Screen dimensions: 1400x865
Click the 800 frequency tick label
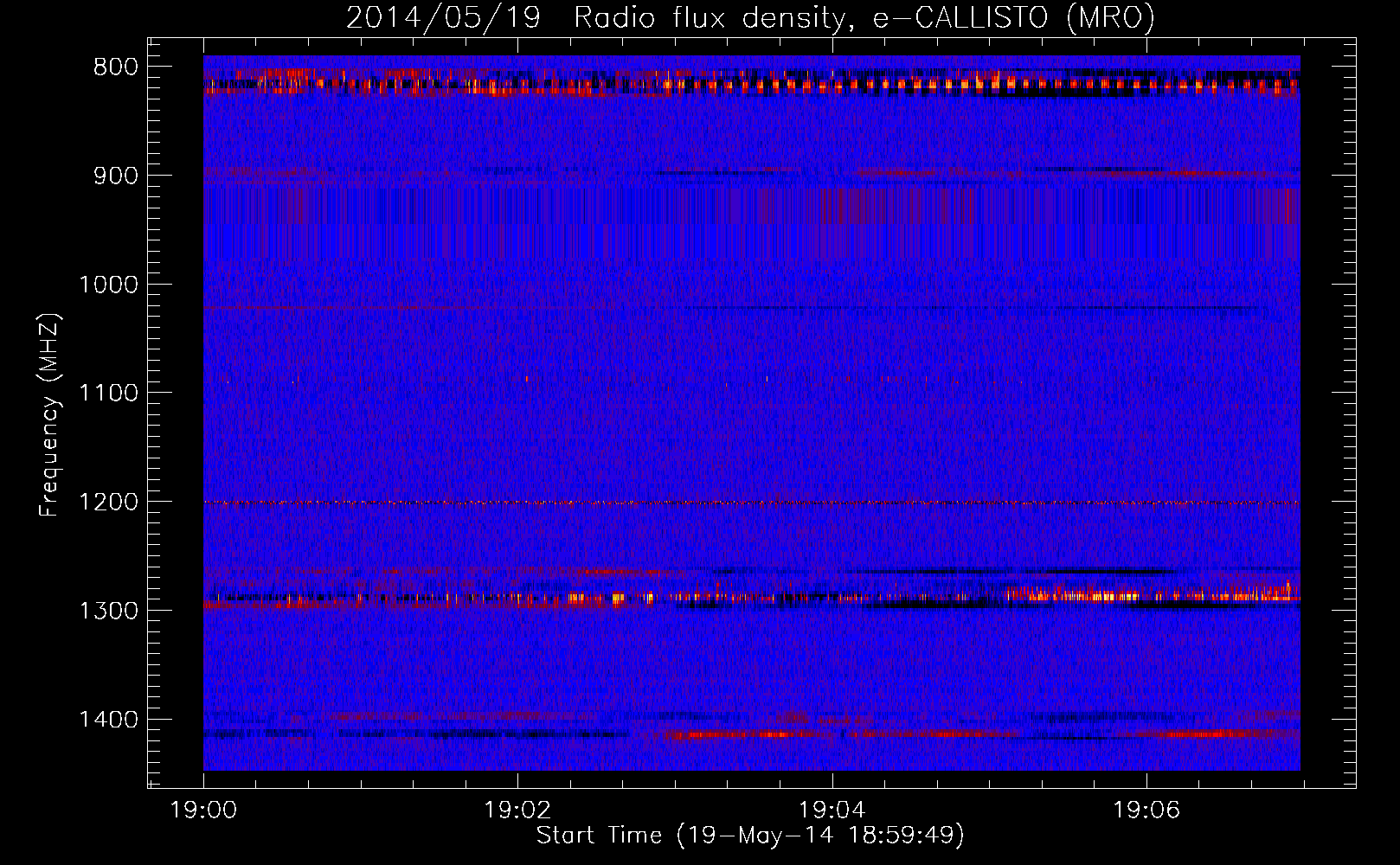(x=115, y=67)
